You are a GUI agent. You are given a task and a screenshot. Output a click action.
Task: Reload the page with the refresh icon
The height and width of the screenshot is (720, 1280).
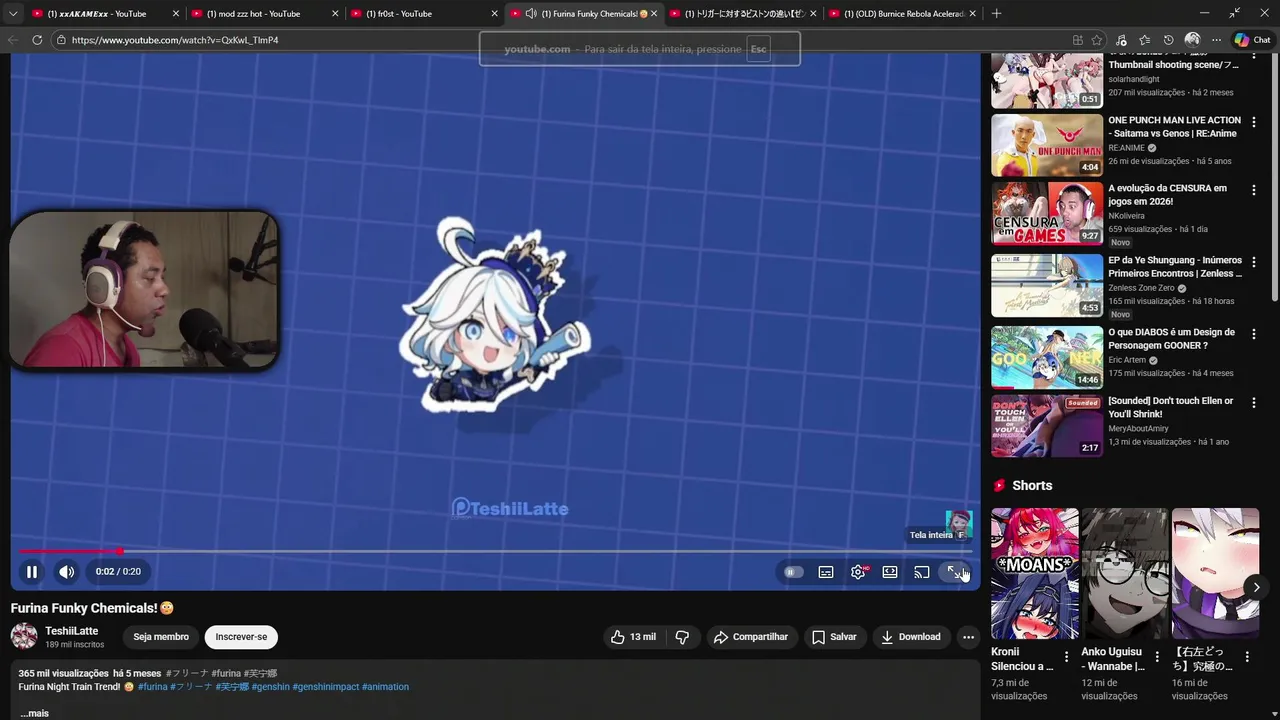(37, 40)
